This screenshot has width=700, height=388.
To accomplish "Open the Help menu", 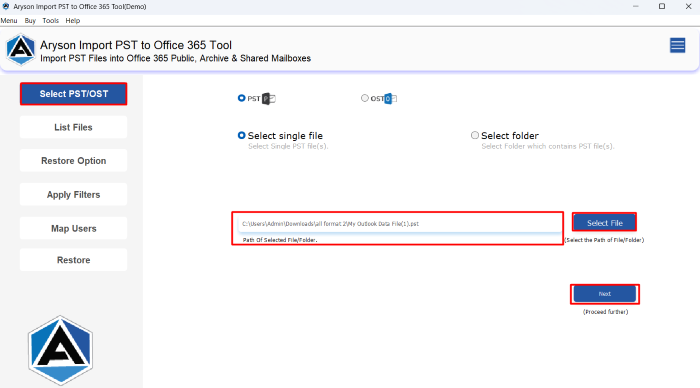I will (73, 21).
